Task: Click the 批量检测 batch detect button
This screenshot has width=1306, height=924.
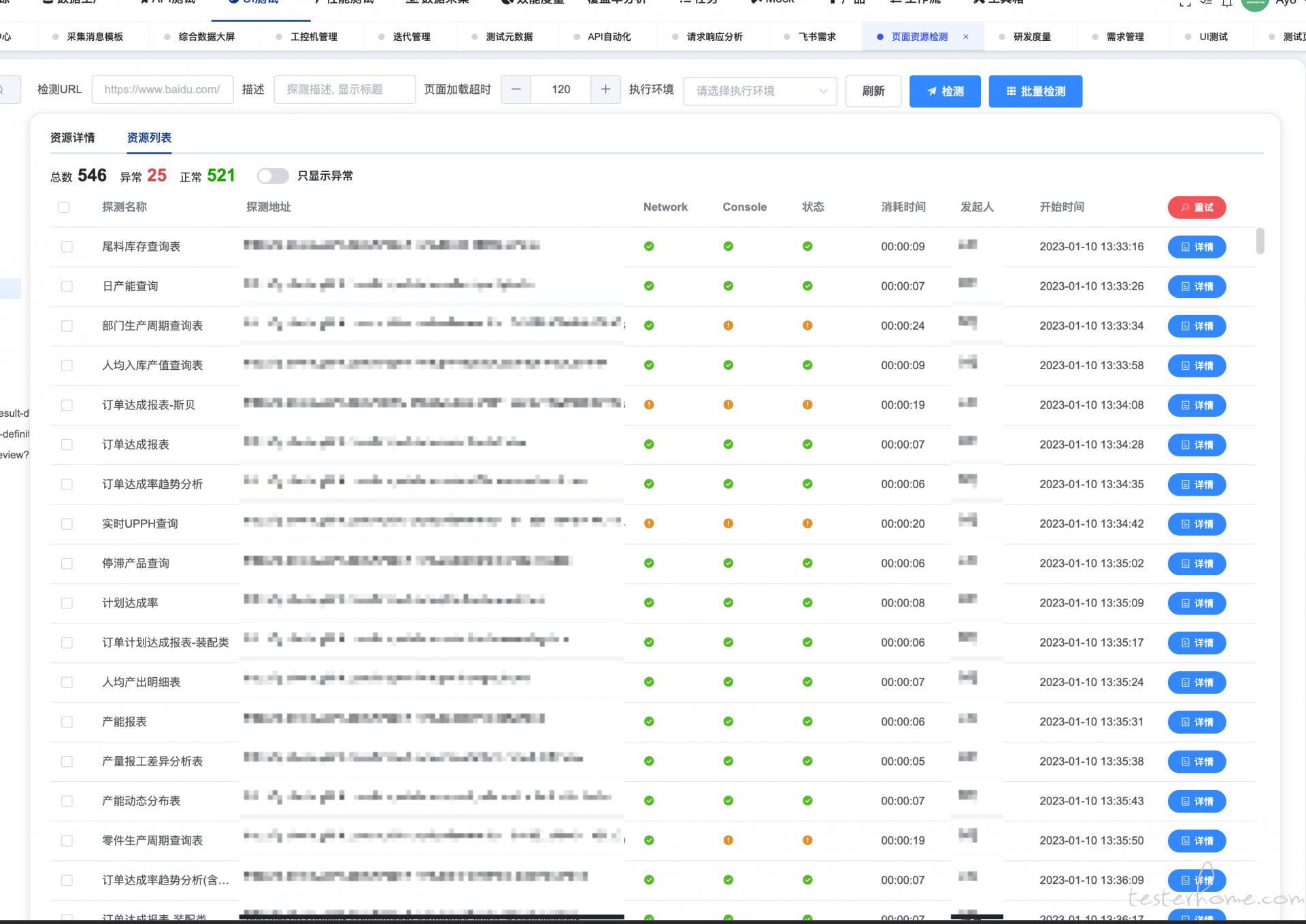Action: (x=1035, y=91)
